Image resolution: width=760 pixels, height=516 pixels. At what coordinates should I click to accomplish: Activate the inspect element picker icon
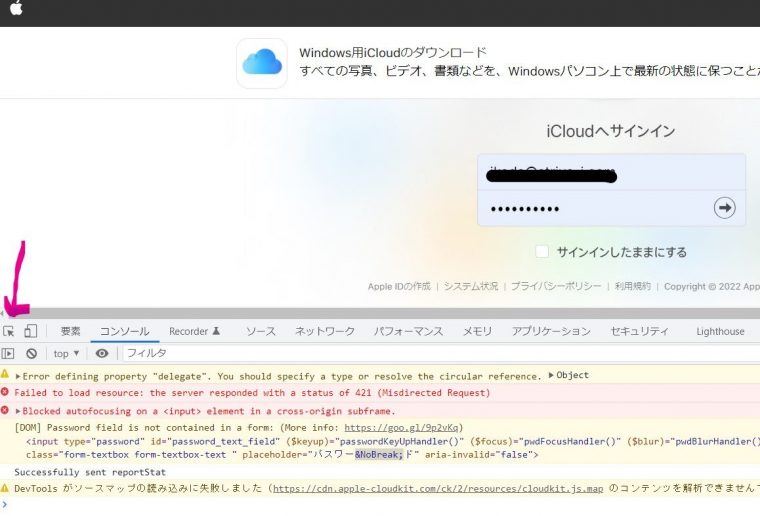tap(9, 331)
